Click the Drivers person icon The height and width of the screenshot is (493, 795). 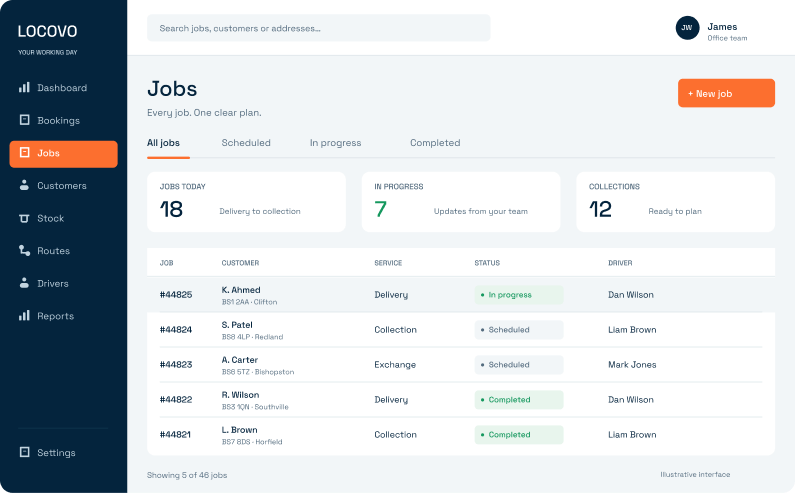coord(24,283)
